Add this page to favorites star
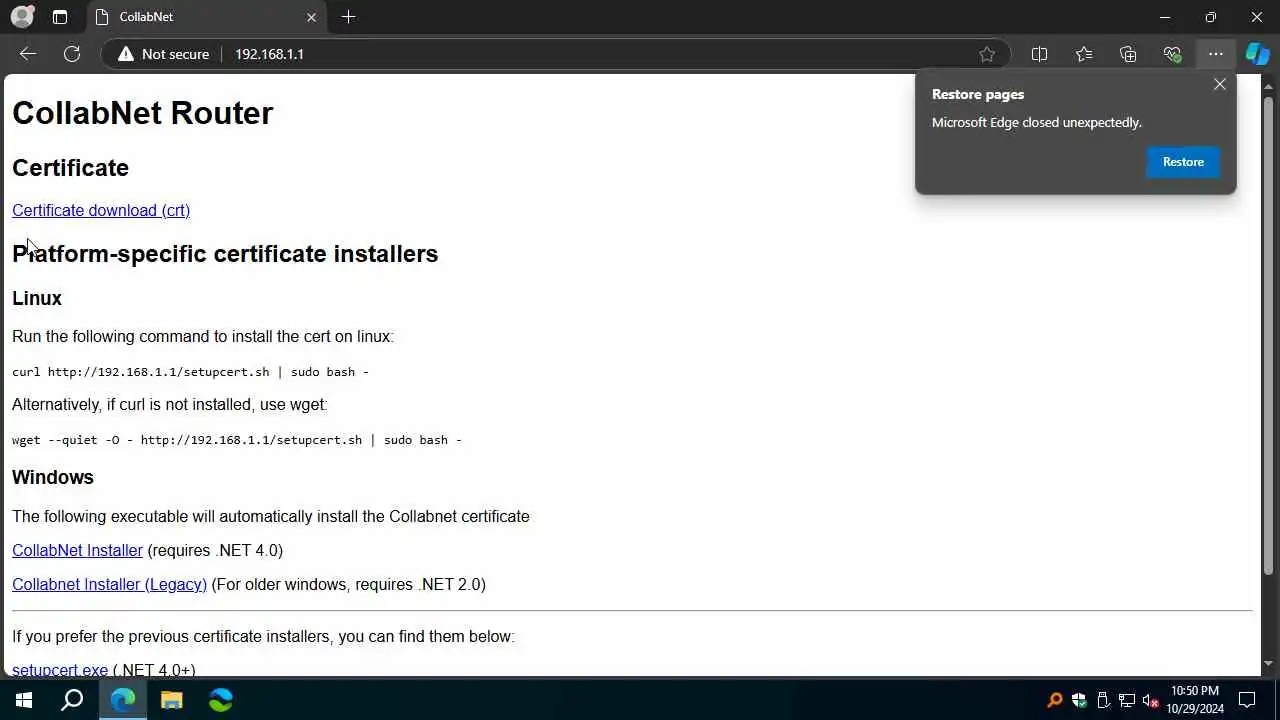Viewport: 1280px width, 720px height. pos(987,54)
